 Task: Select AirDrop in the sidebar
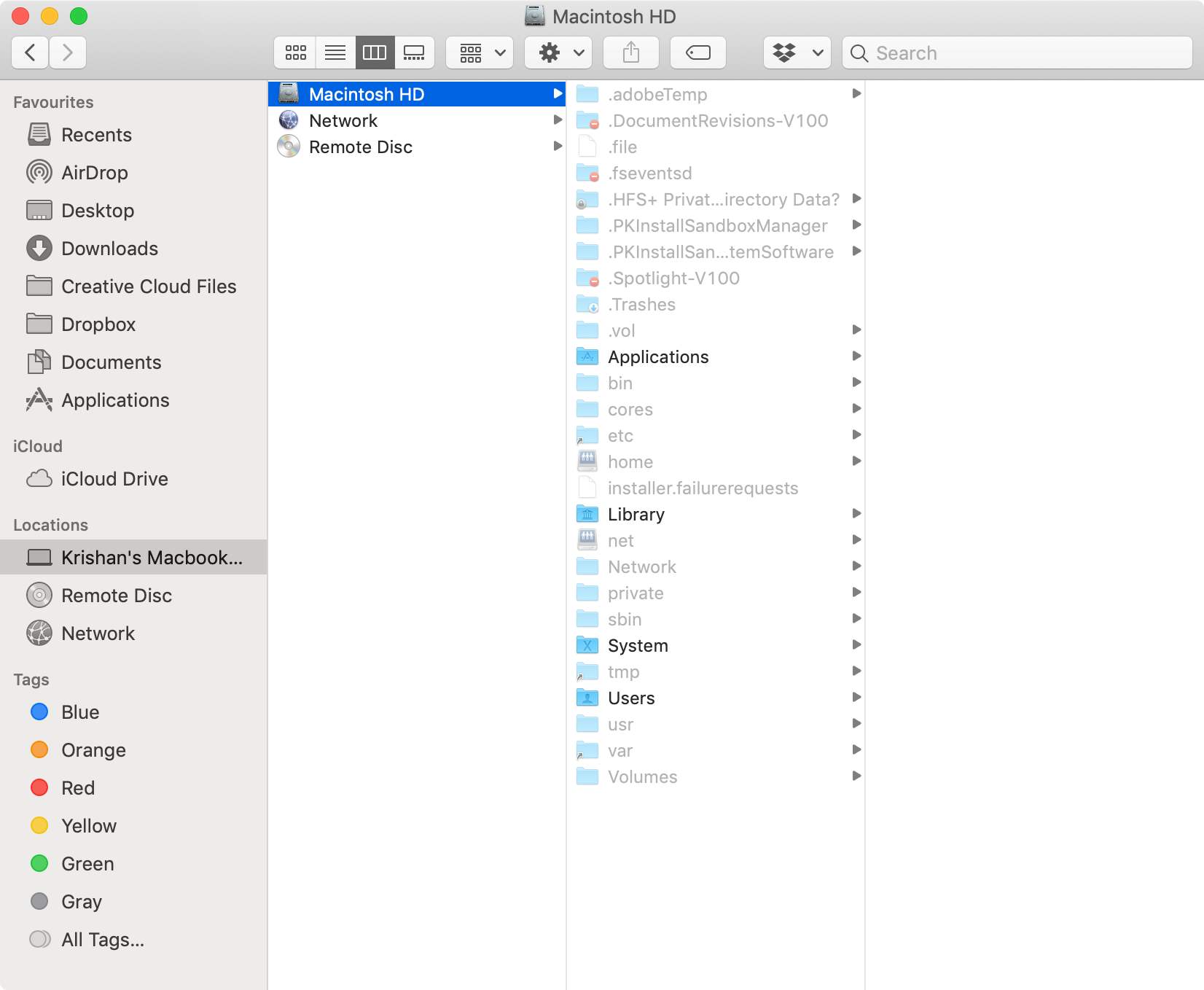click(x=95, y=173)
